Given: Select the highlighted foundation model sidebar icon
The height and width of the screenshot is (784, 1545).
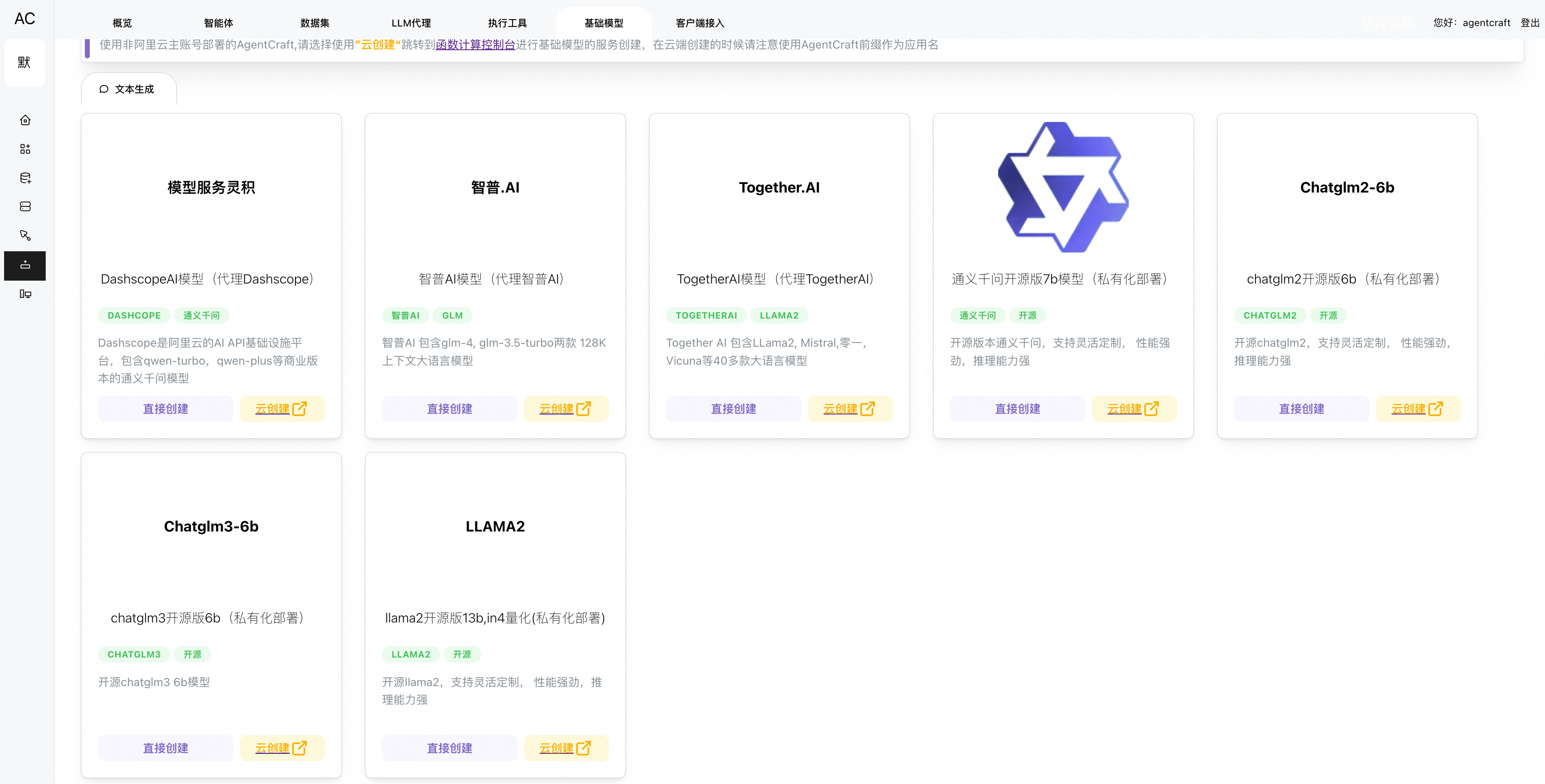Looking at the screenshot, I should click(x=25, y=265).
